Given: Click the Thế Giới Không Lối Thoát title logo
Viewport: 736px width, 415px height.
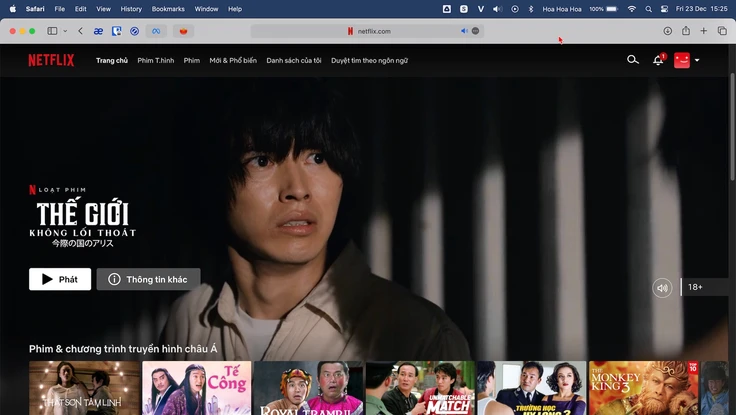Looking at the screenshot, I should pos(83,223).
